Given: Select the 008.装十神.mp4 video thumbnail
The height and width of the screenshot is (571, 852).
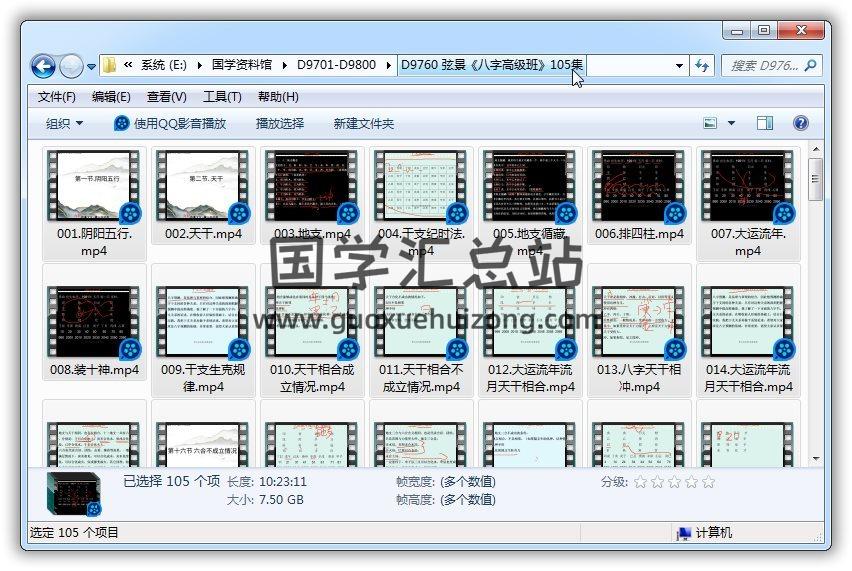Looking at the screenshot, I should [94, 322].
